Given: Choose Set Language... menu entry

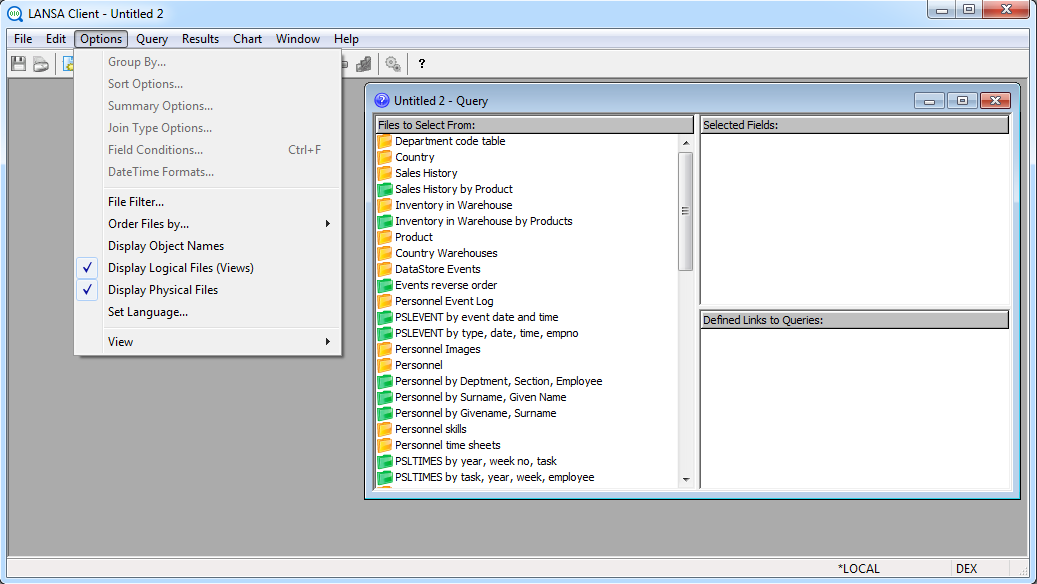Looking at the screenshot, I should (x=208, y=312).
